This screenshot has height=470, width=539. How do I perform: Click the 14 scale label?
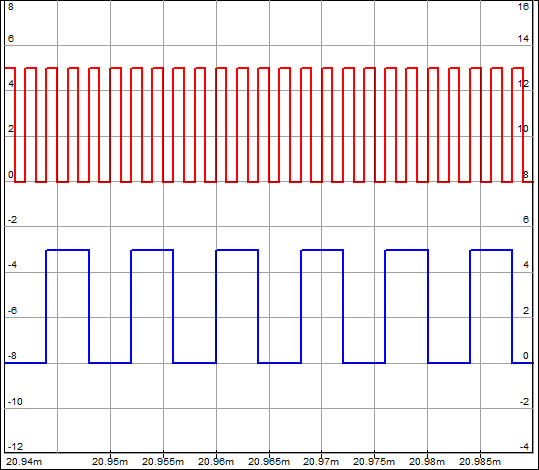(523, 39)
